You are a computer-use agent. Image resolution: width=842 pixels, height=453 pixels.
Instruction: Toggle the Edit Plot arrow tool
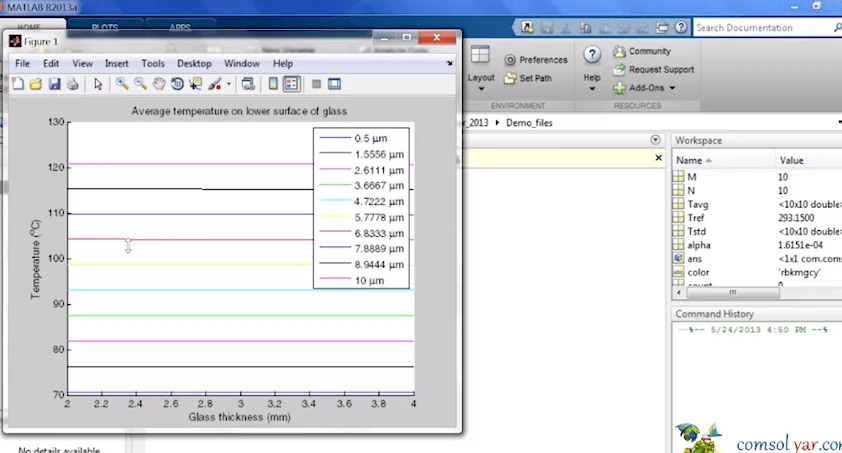(x=98, y=85)
